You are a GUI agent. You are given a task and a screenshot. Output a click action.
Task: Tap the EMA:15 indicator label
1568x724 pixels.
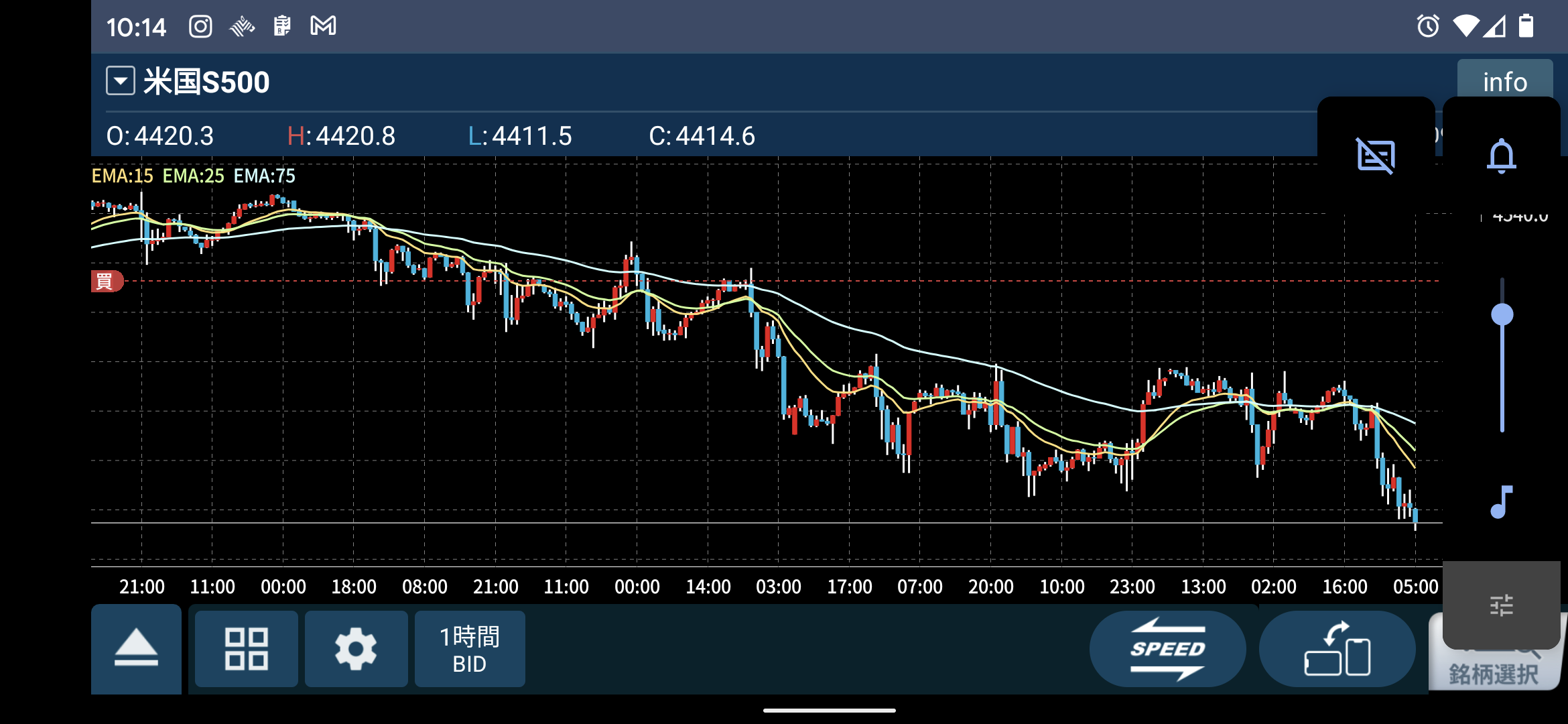[122, 176]
